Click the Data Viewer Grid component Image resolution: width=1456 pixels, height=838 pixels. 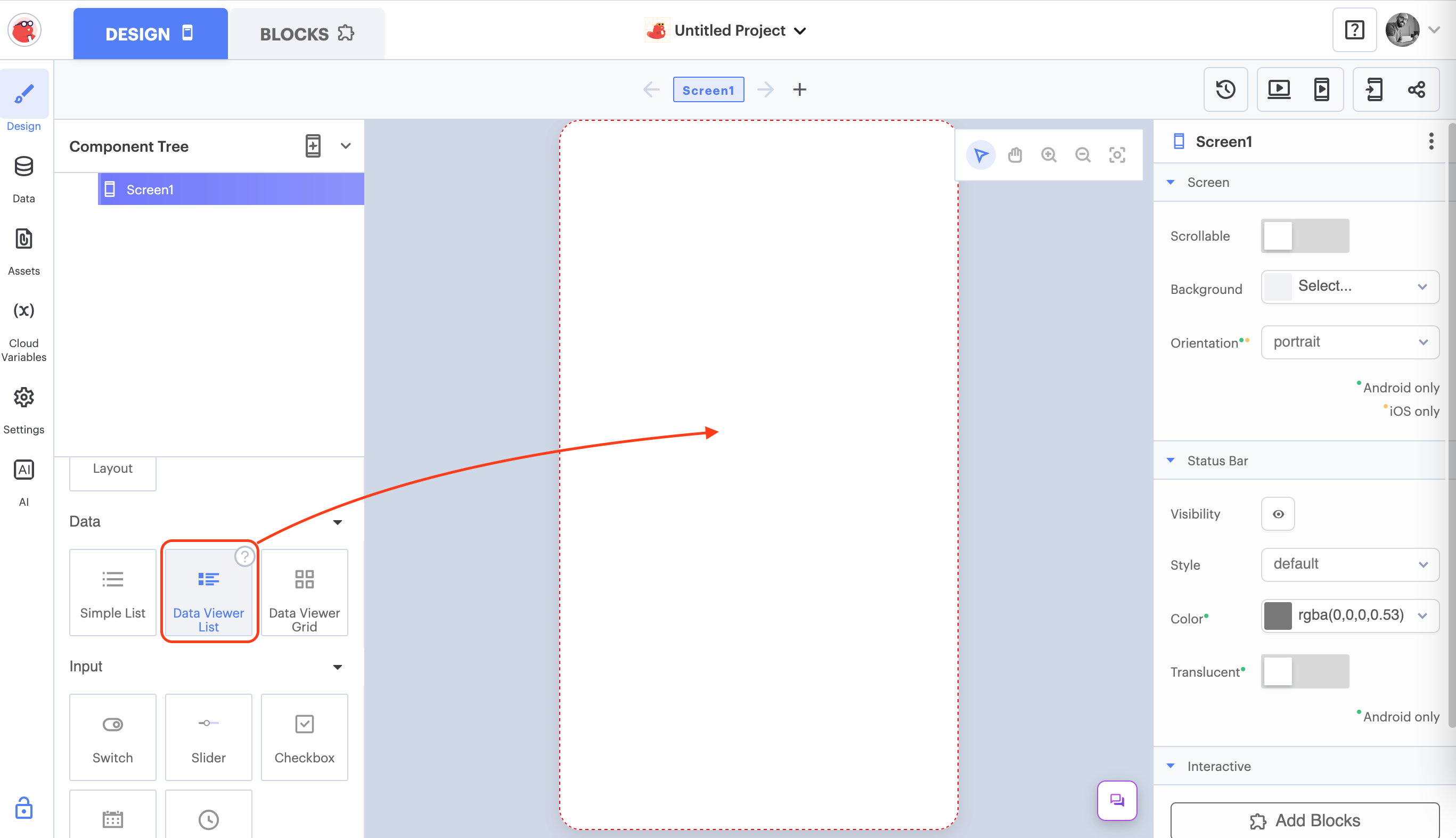tap(304, 593)
